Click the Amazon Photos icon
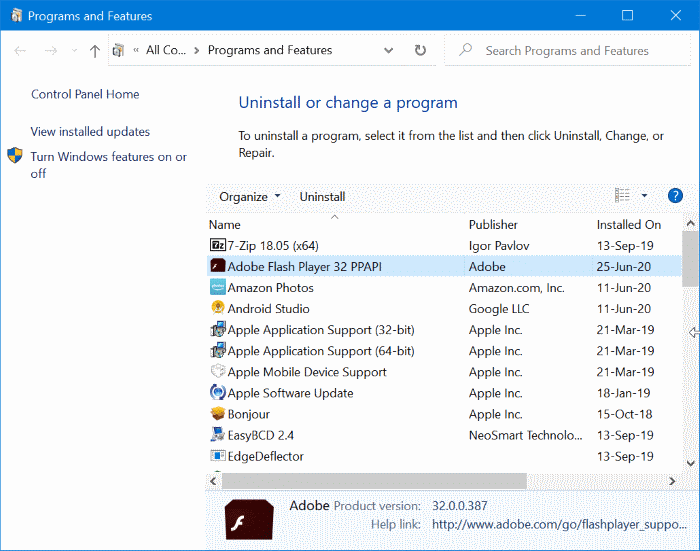Viewport: 700px width, 551px height. tap(217, 287)
